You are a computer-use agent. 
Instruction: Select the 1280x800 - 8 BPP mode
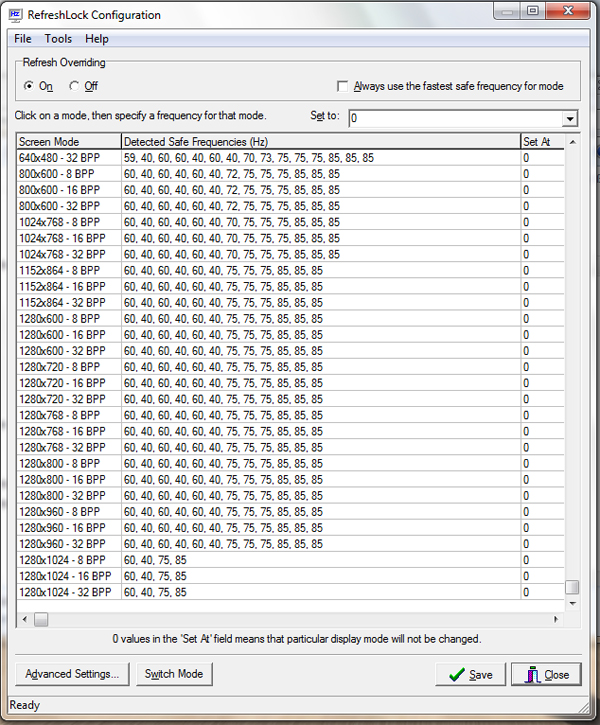pyautogui.click(x=290, y=463)
